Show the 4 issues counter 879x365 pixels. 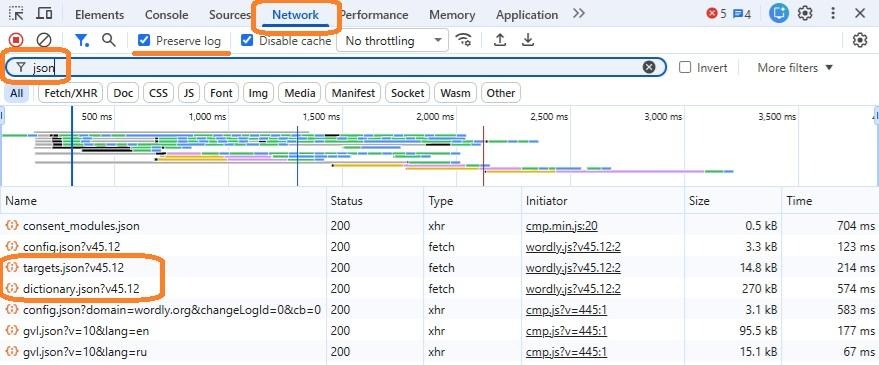tap(742, 14)
